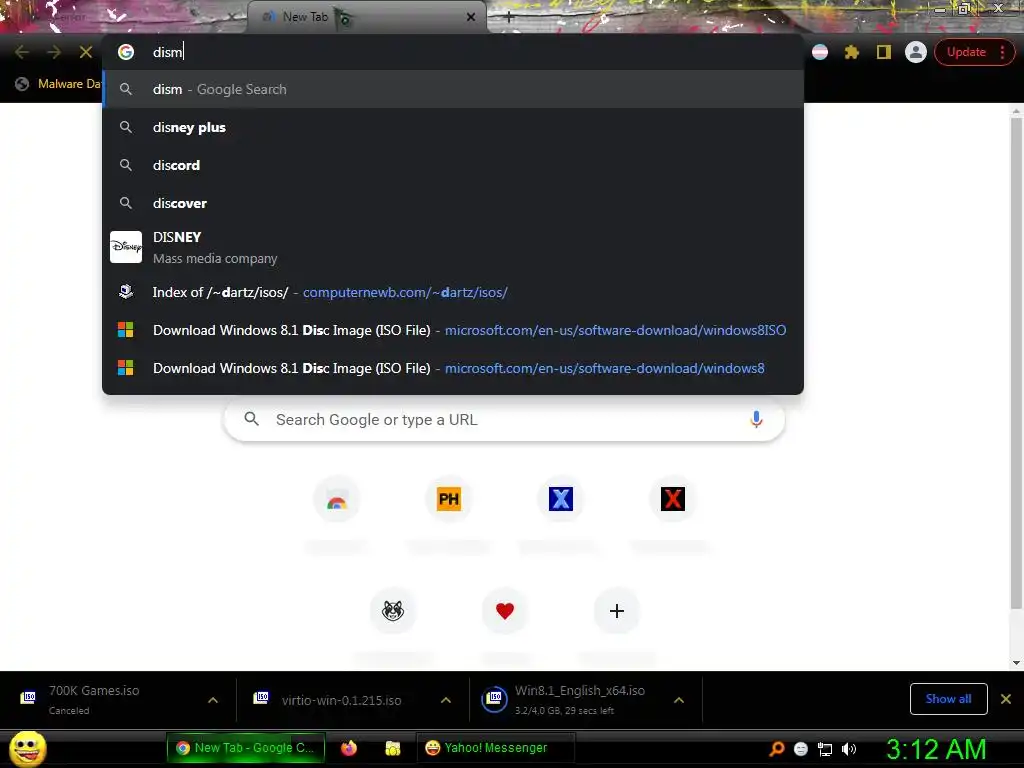Click the Win8.1_English_x64.iso download progress icon
Image resolution: width=1024 pixels, height=768 pixels.
point(494,699)
